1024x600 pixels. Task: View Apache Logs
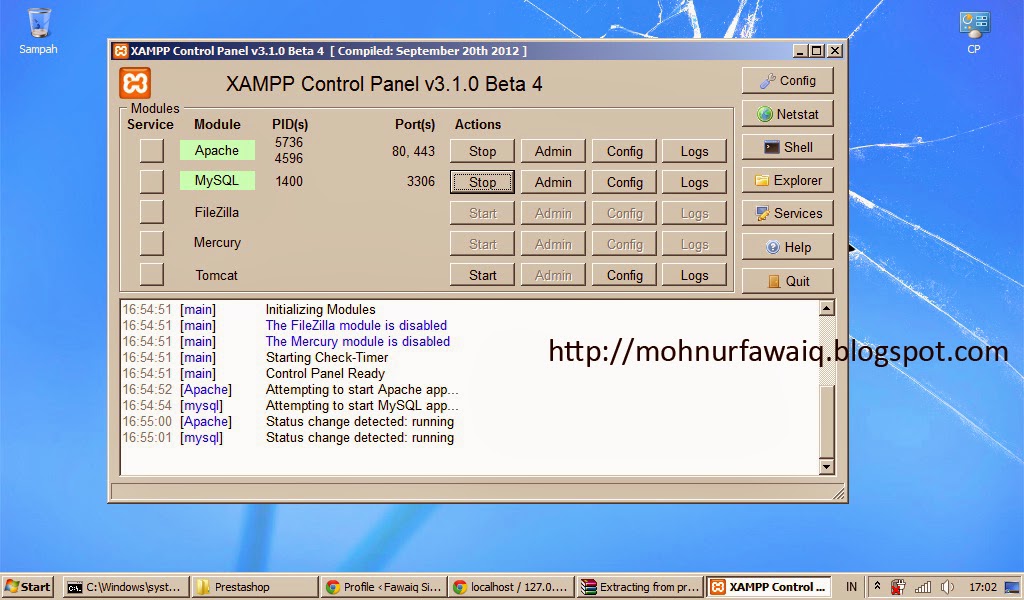click(694, 151)
